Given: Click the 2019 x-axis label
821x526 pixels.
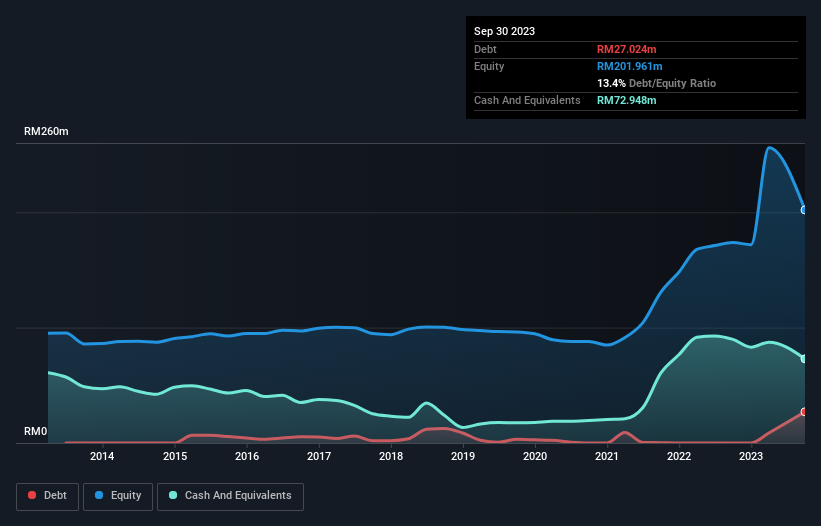Looking at the screenshot, I should click(x=463, y=456).
